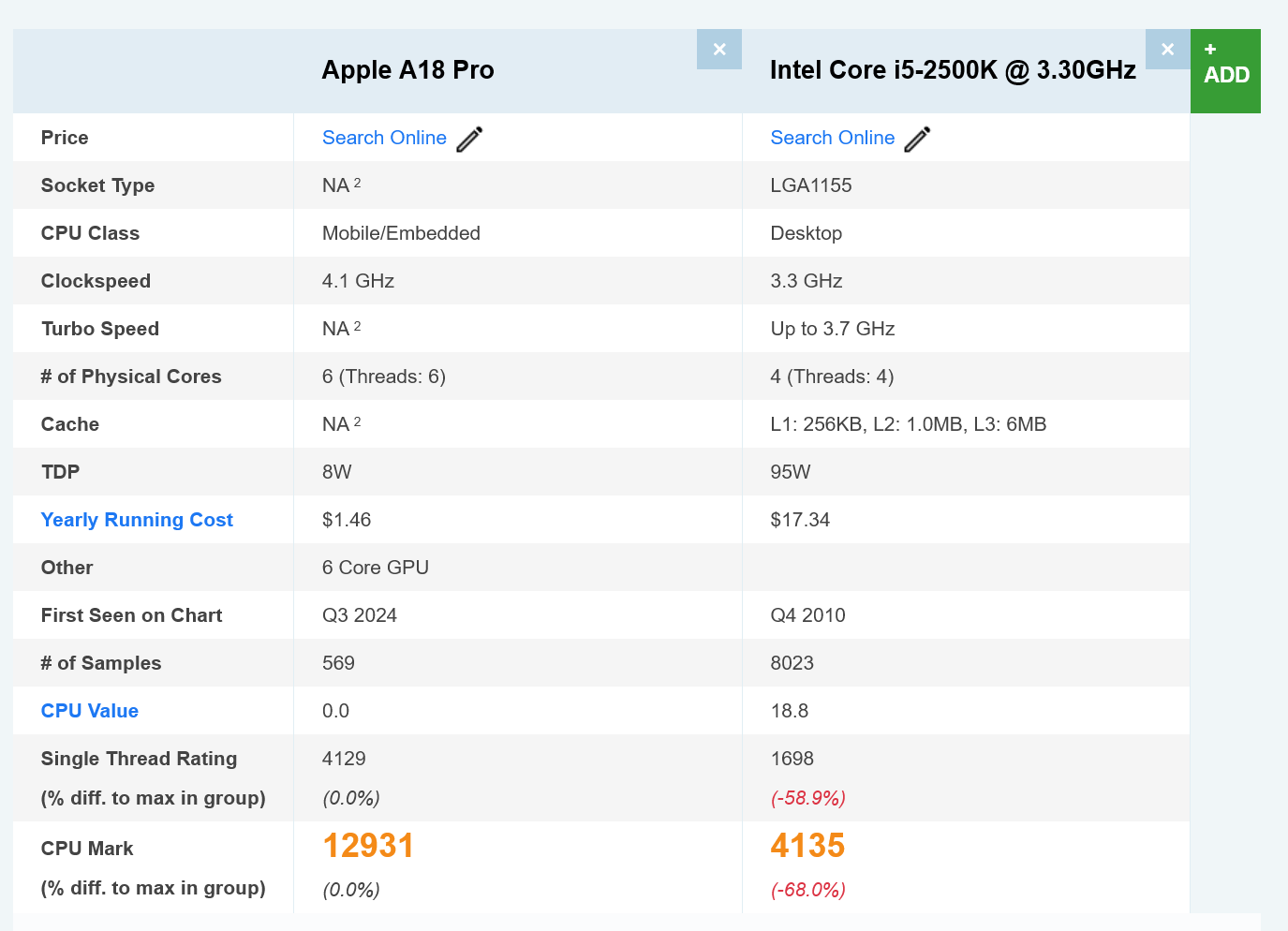Viewport: 1288px width, 931px height.
Task: Follow the CPU Value link
Action: (90, 711)
